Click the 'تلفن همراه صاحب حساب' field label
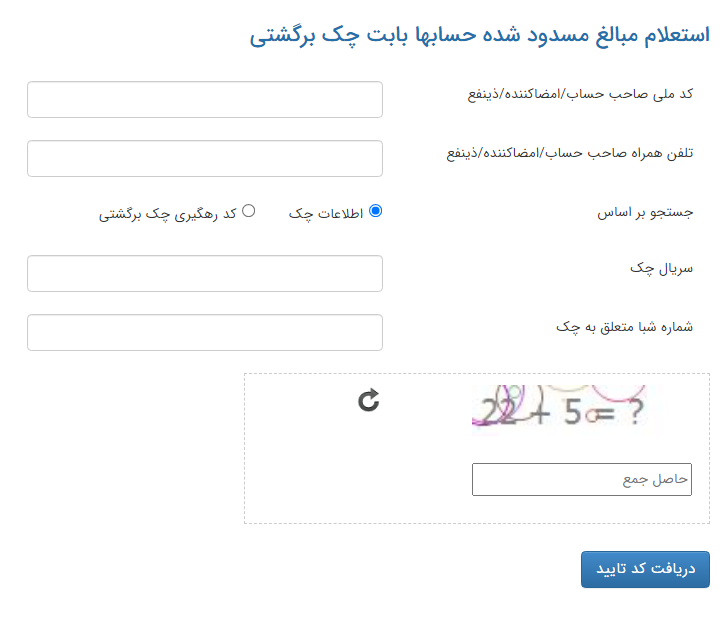The height and width of the screenshot is (628, 727). click(x=569, y=153)
